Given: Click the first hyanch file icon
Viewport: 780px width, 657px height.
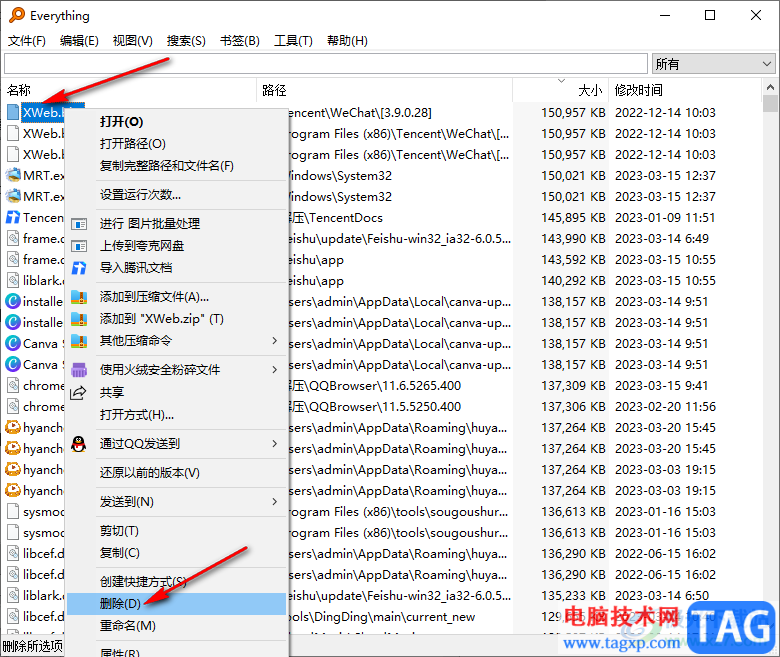Looking at the screenshot, I should point(13,427).
